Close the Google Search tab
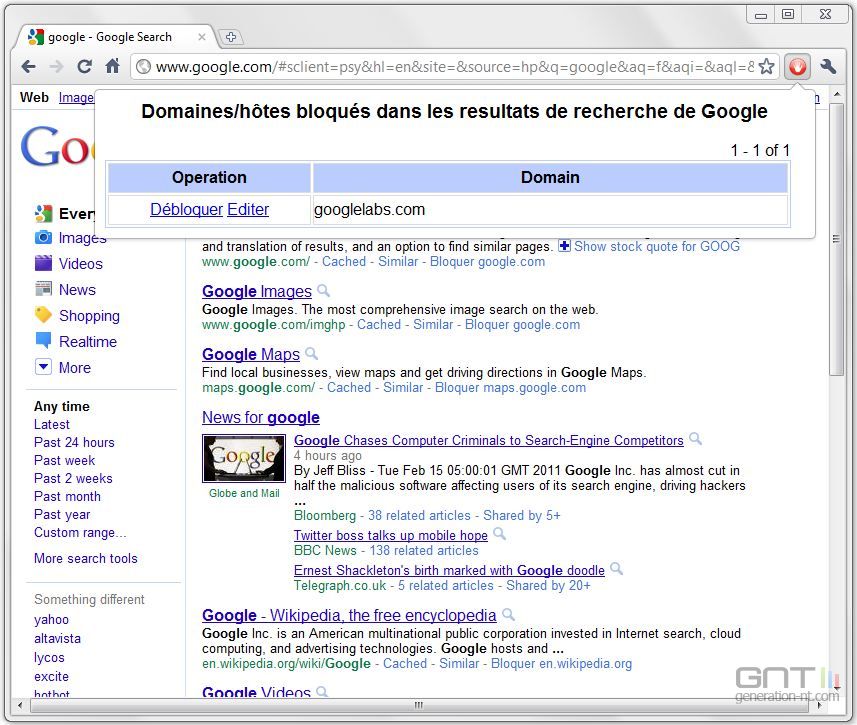 tap(202, 37)
